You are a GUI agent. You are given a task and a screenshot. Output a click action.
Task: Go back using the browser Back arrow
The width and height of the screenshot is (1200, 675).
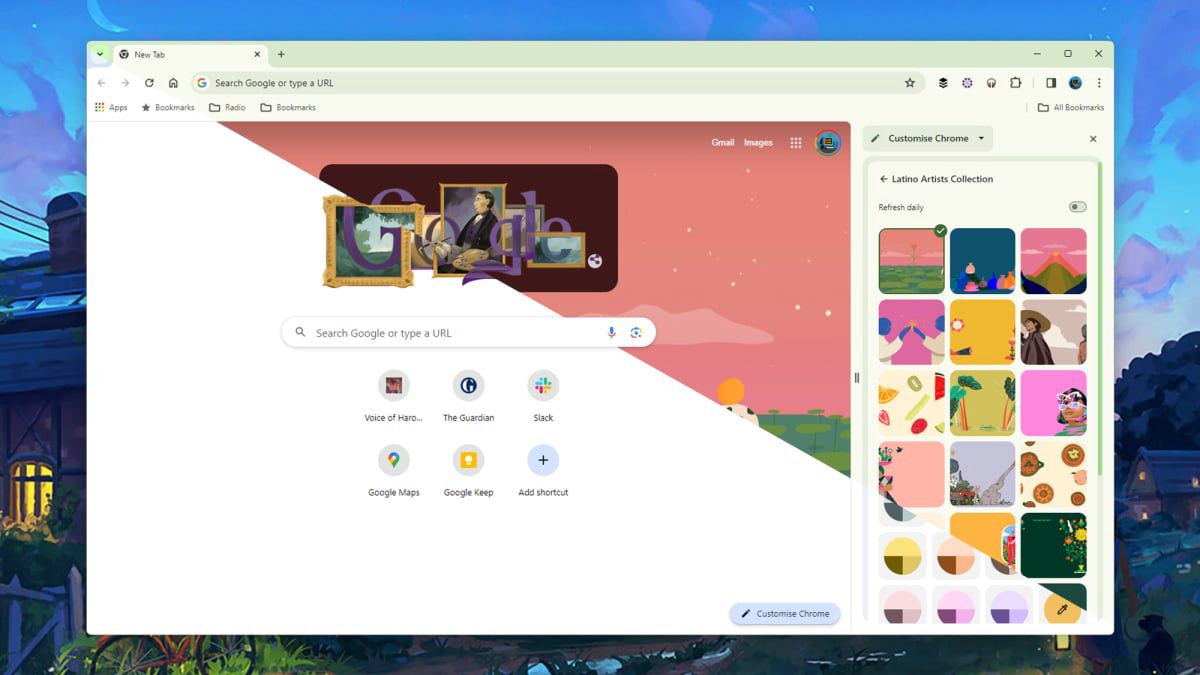pyautogui.click(x=101, y=83)
